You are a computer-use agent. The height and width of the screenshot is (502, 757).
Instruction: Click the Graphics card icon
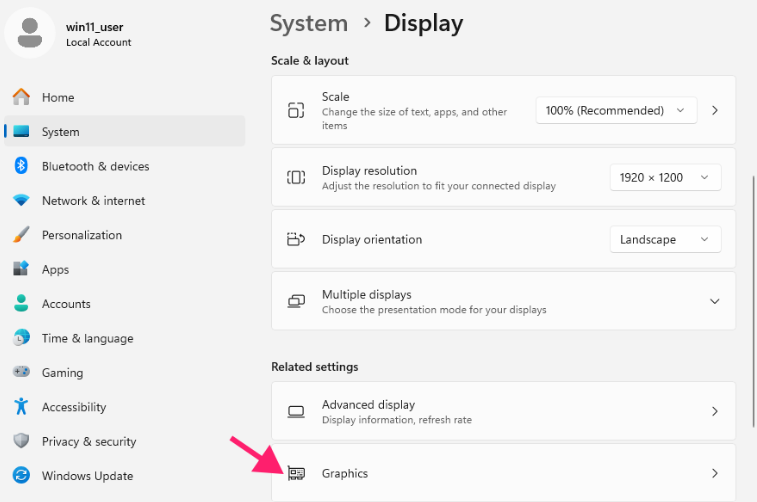pos(296,474)
